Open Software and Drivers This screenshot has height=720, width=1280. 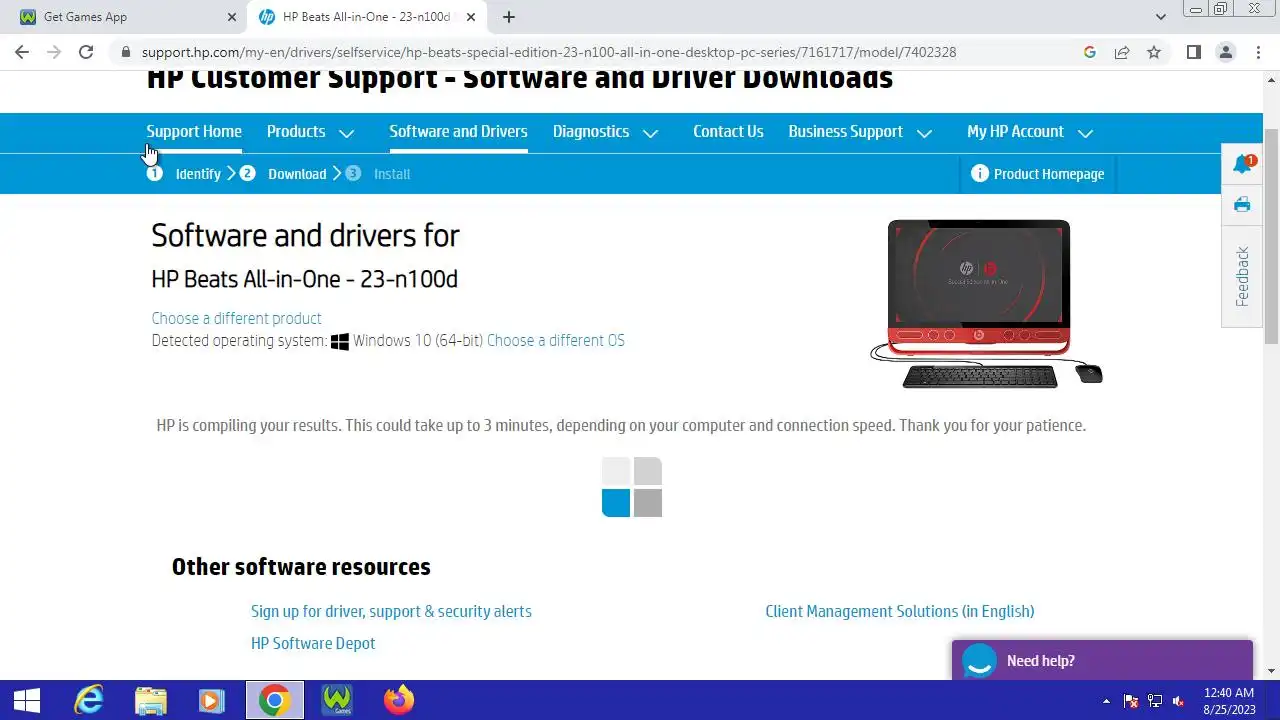coord(458,131)
